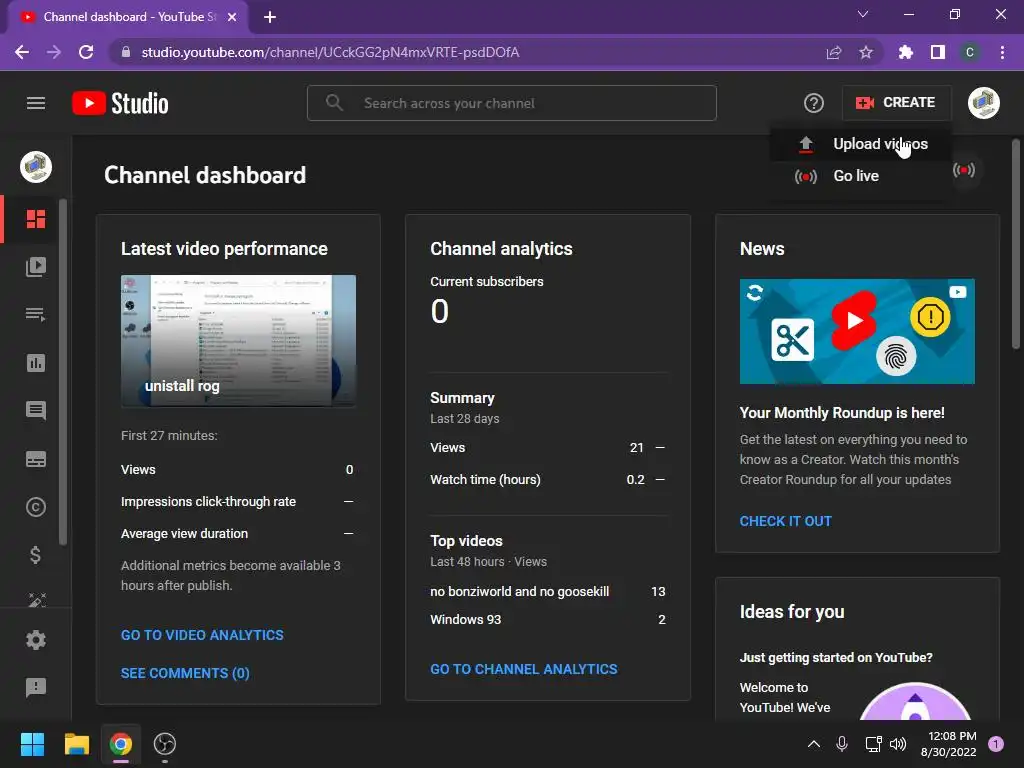Select Upload videos from Create menu
Screen dimensions: 1024x768
point(861,144)
